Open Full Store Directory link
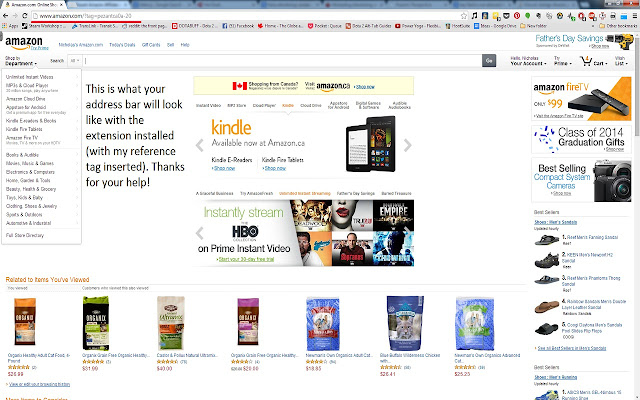Image resolution: width=640 pixels, height=400 pixels. pyautogui.click(x=24, y=236)
